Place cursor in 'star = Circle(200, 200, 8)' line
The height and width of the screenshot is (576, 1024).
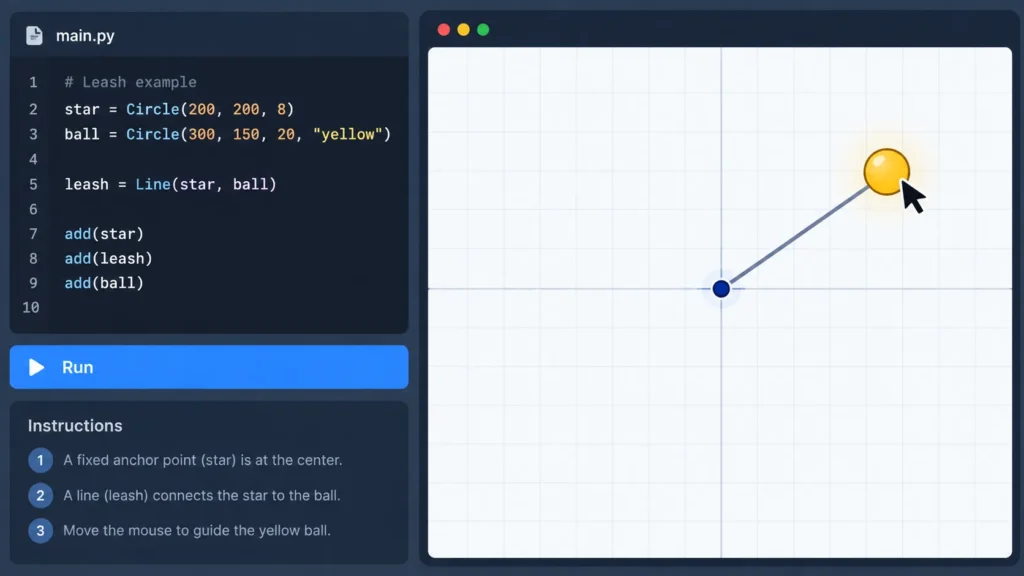click(x=179, y=109)
